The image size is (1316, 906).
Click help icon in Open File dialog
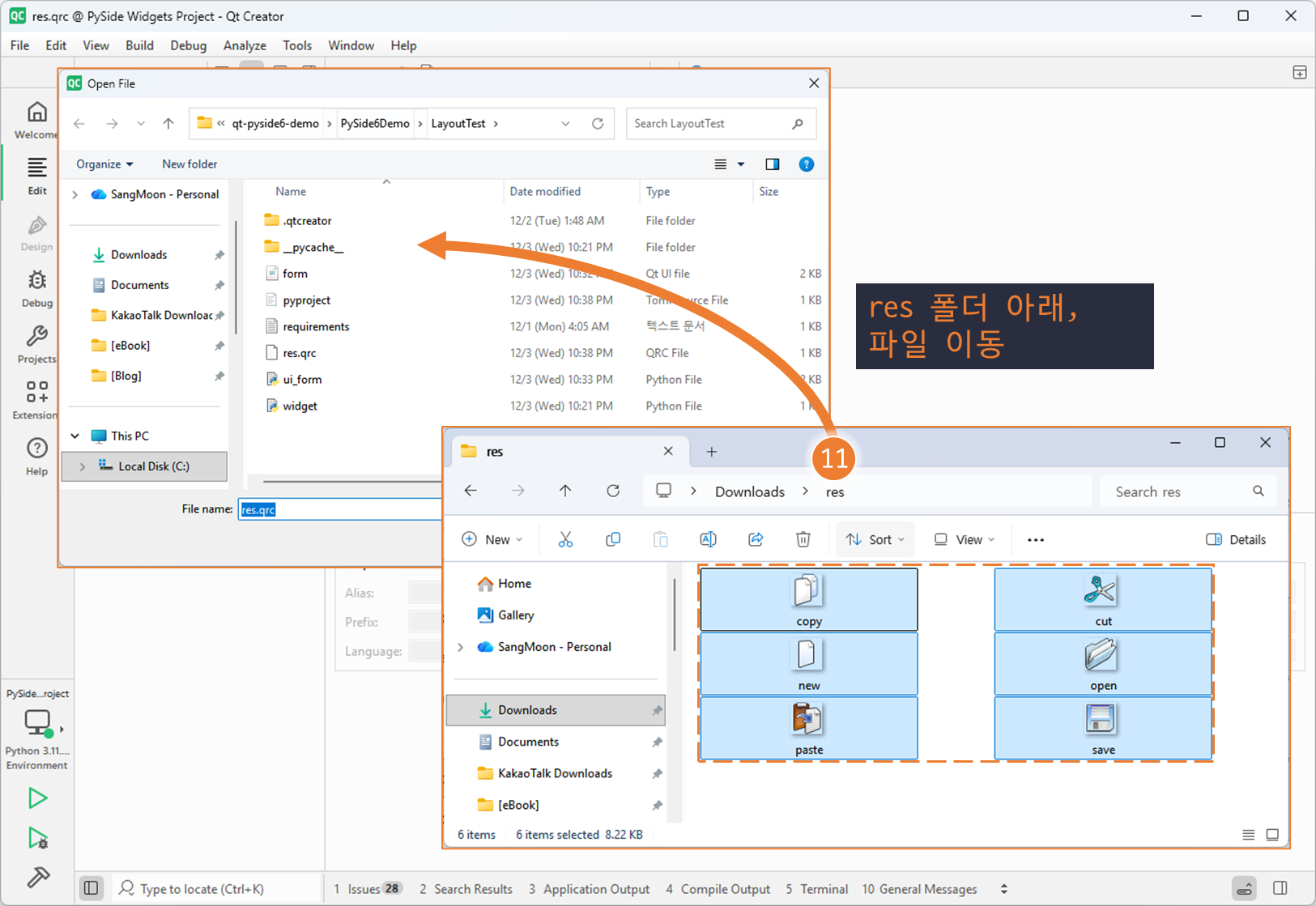(x=807, y=164)
